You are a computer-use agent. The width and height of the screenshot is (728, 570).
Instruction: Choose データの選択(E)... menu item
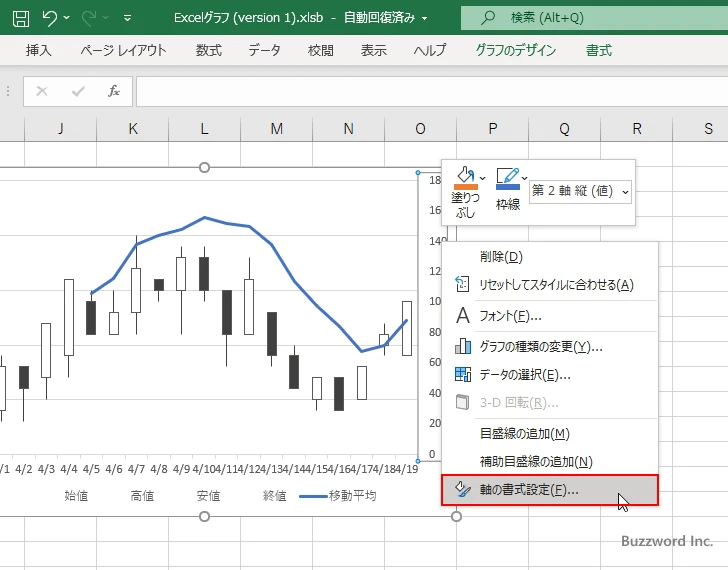[550, 375]
